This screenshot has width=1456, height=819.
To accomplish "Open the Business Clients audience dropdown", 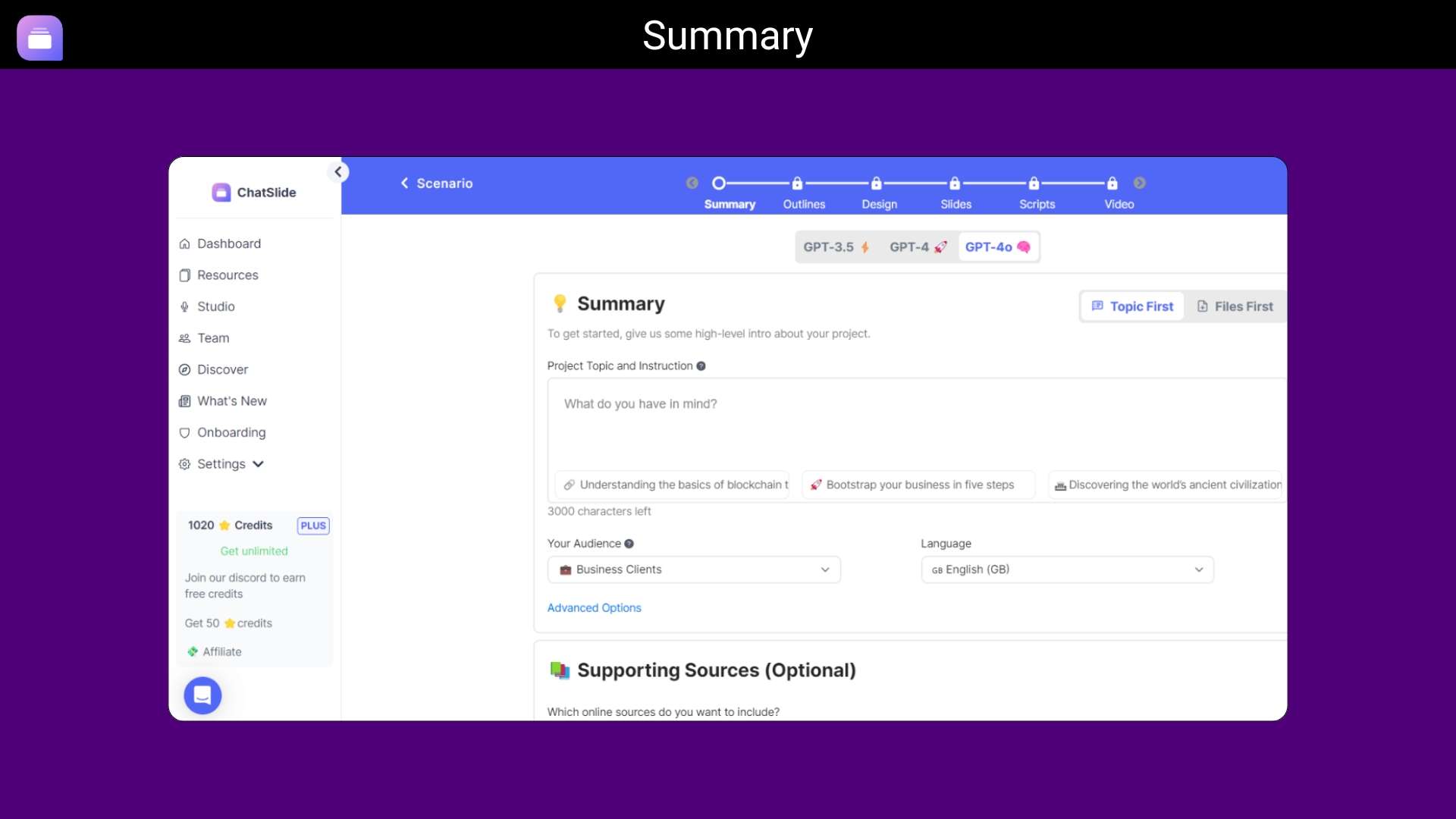I will point(693,570).
